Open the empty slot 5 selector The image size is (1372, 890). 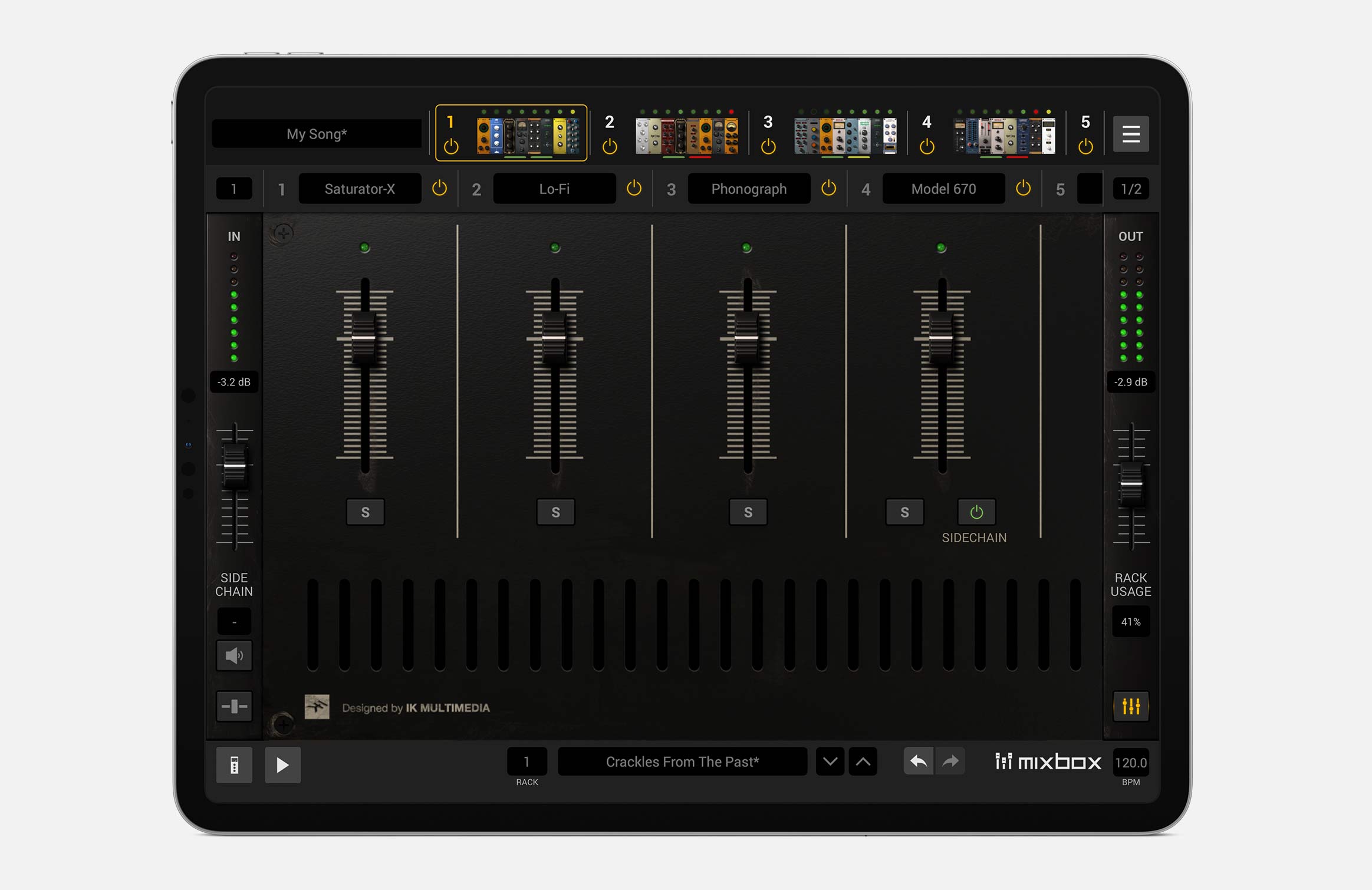point(1089,189)
